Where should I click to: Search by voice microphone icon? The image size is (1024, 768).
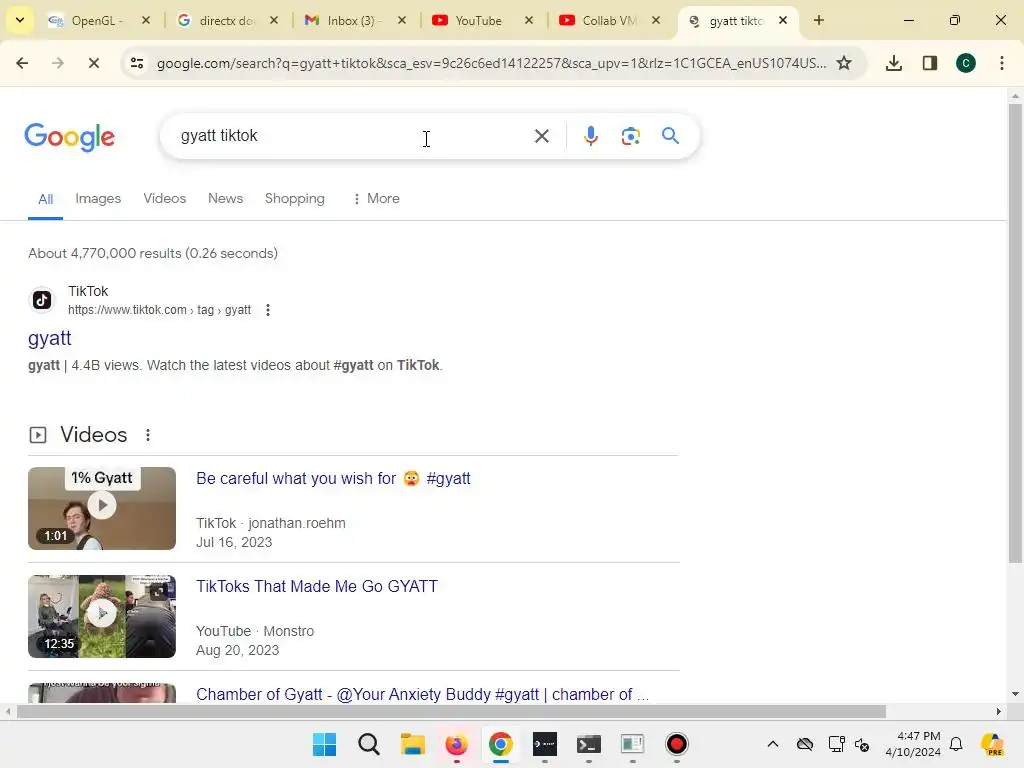tap(591, 136)
